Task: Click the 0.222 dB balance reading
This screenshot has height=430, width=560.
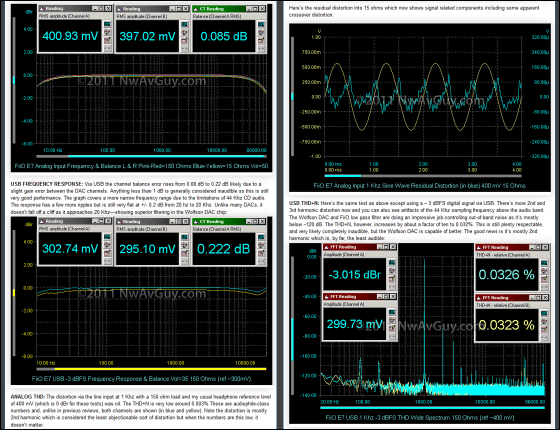Action: point(224,249)
